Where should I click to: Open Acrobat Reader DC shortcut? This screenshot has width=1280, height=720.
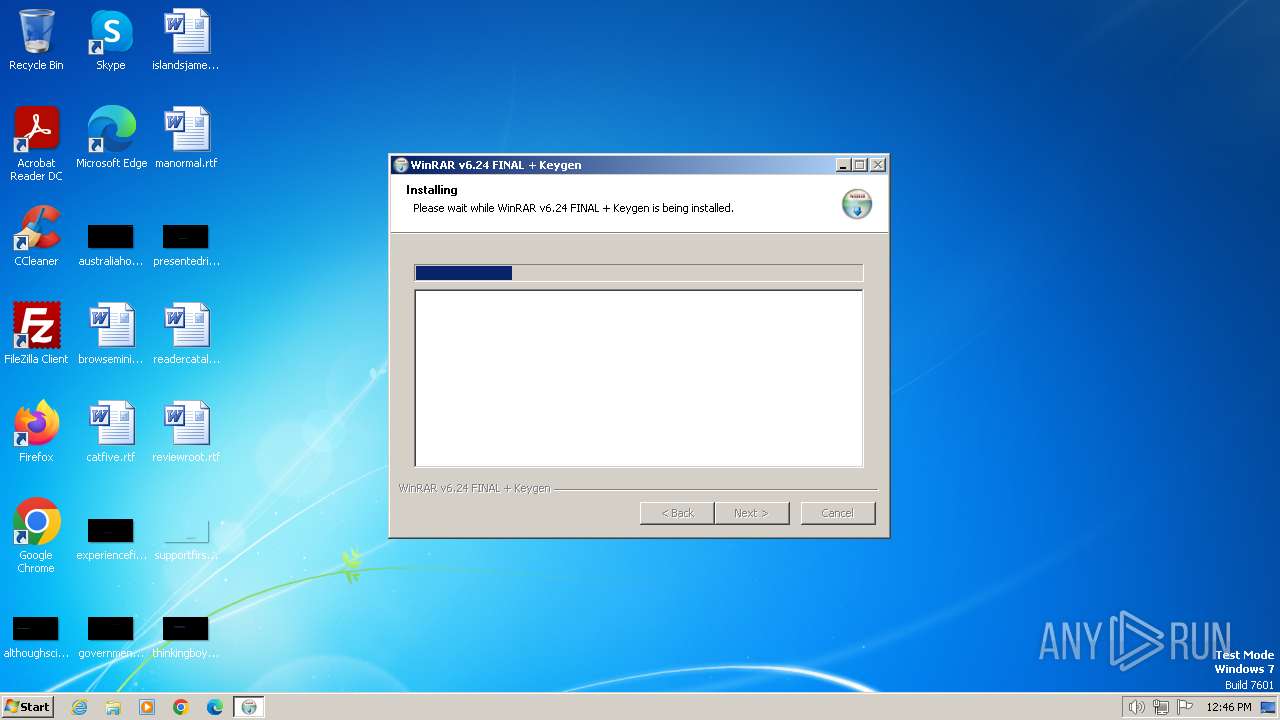coord(36,144)
